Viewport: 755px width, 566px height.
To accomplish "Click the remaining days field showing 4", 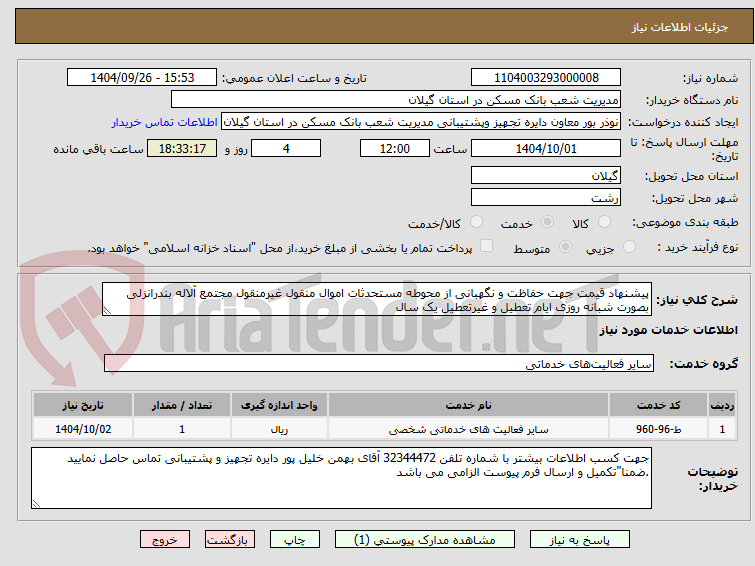I will (x=286, y=148).
